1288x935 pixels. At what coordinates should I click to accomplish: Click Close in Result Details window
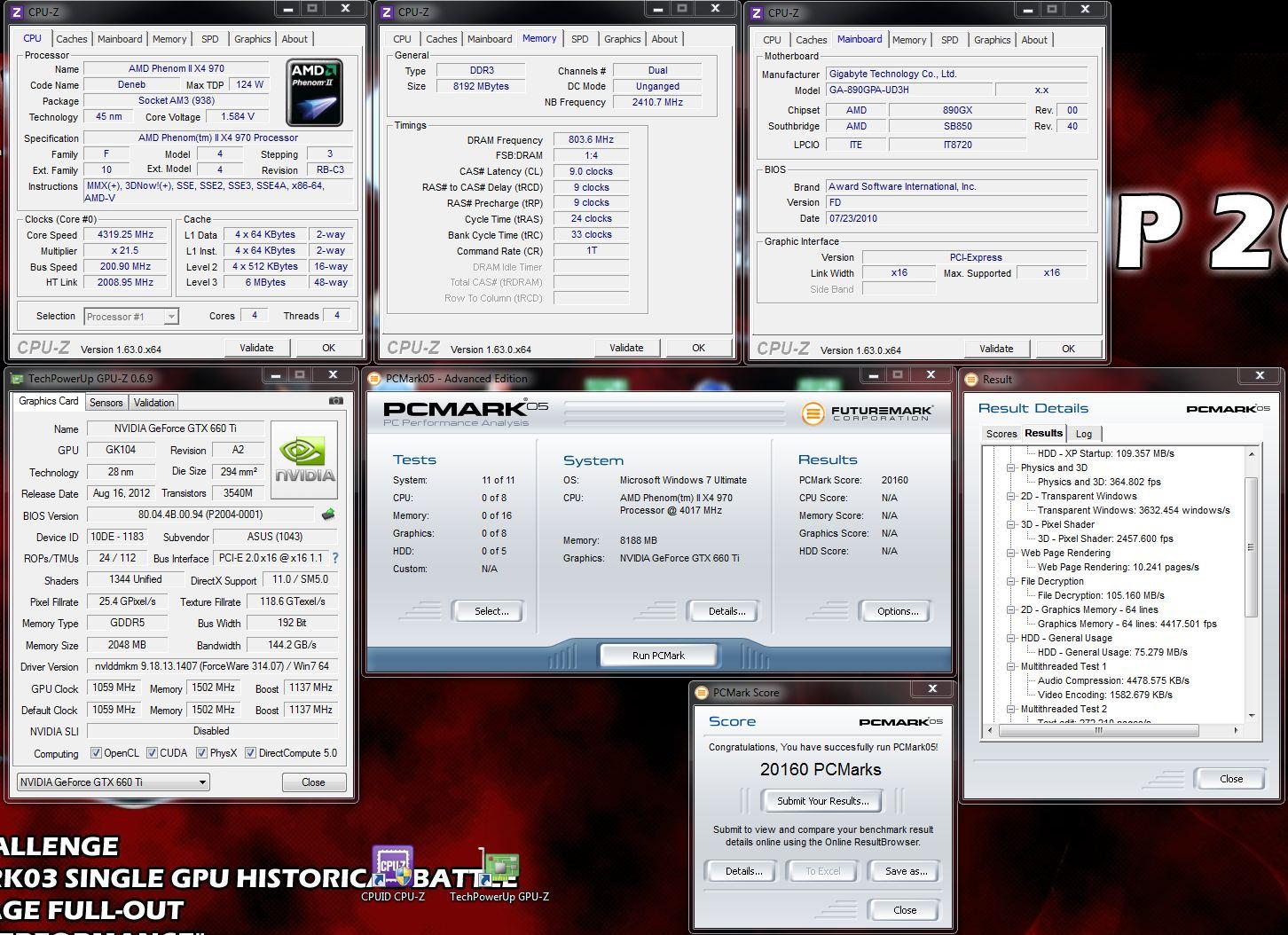click(1231, 779)
